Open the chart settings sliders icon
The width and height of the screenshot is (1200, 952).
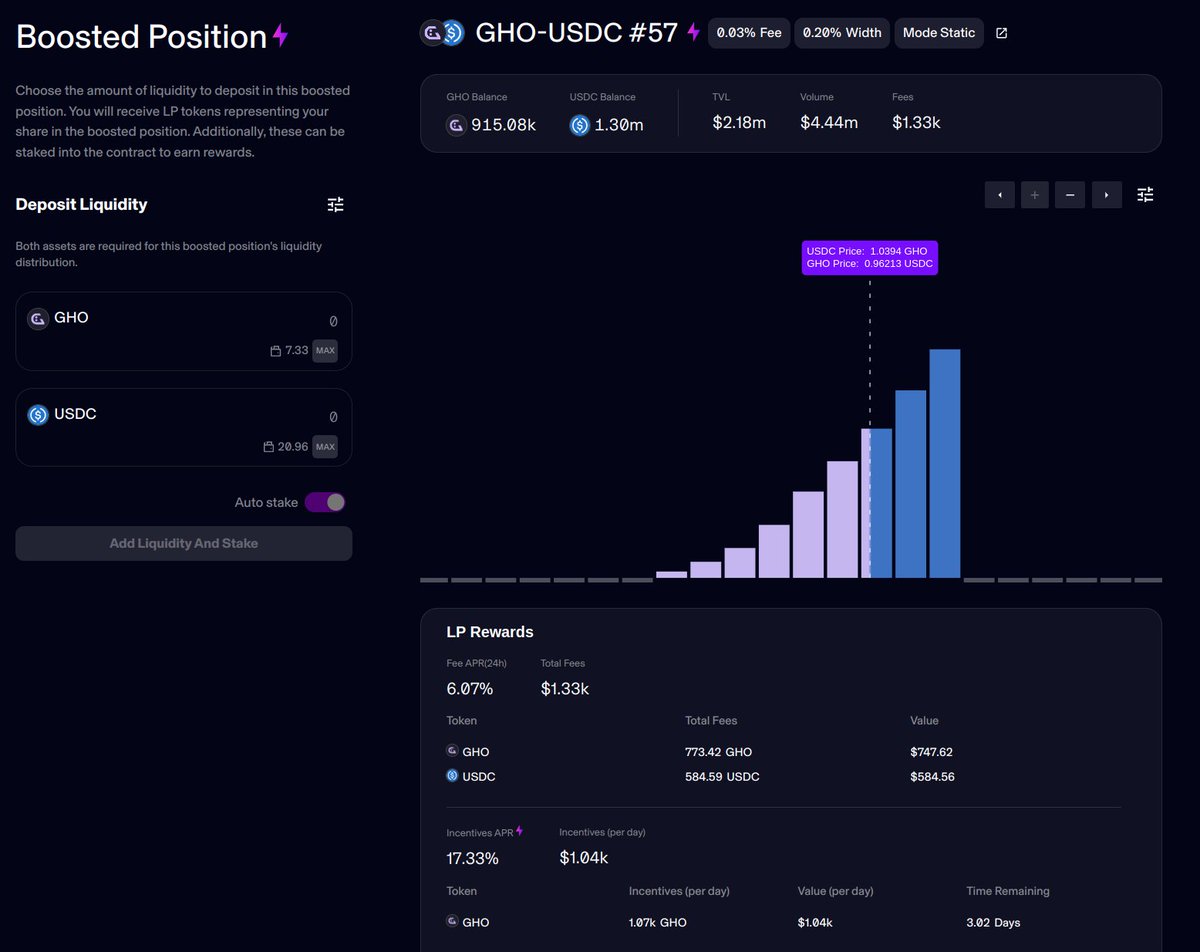point(1145,194)
